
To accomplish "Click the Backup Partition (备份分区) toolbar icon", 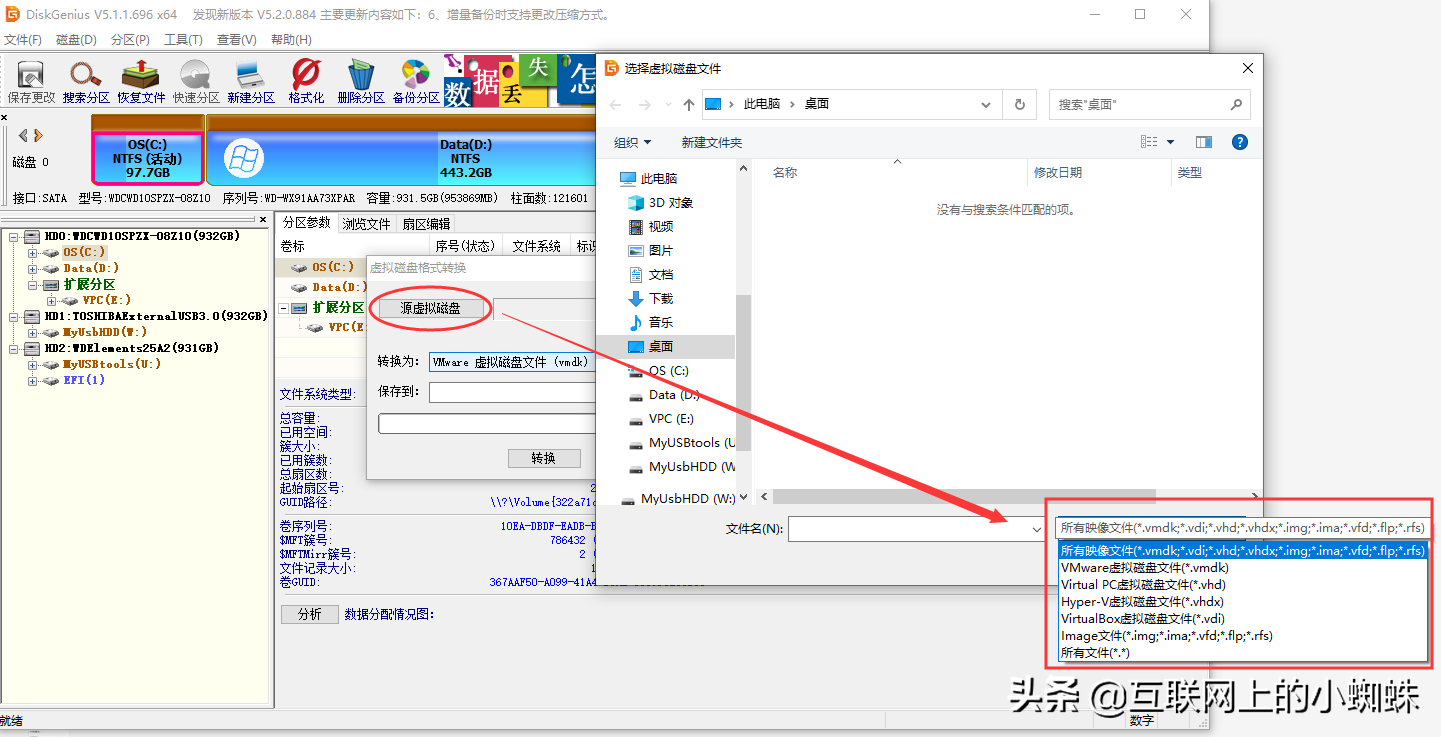I will (416, 82).
